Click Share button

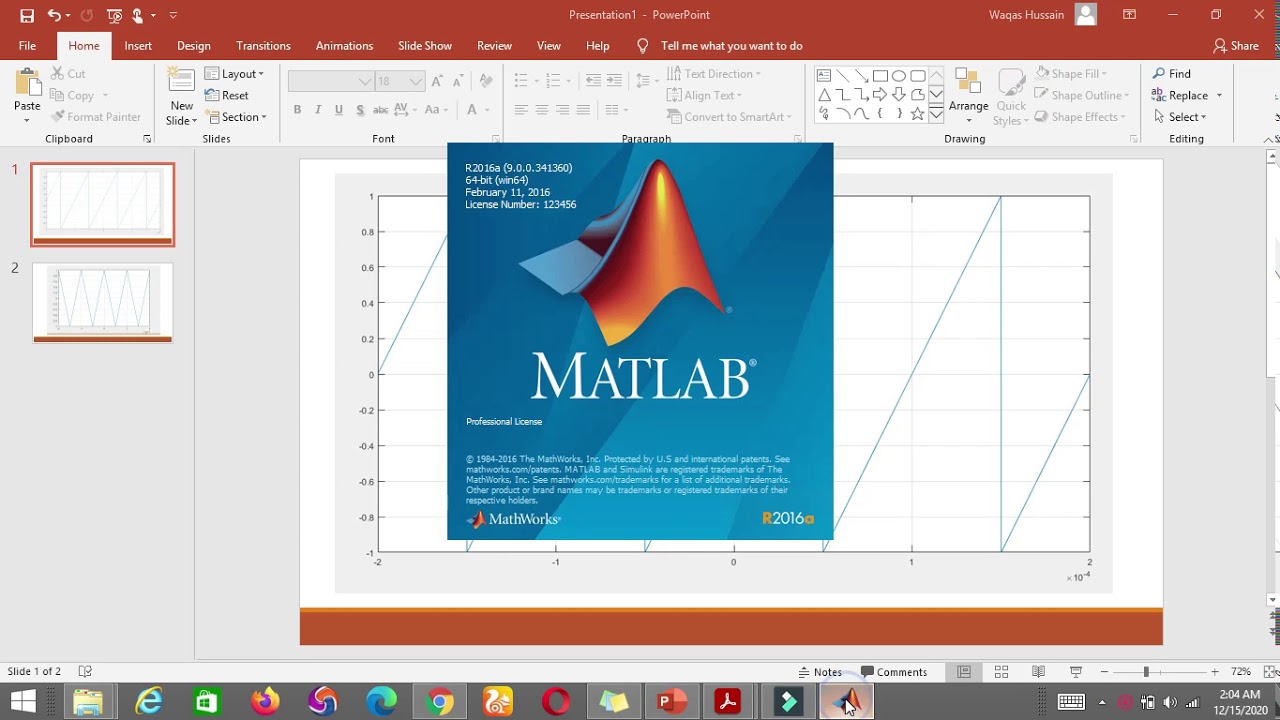click(x=1235, y=46)
